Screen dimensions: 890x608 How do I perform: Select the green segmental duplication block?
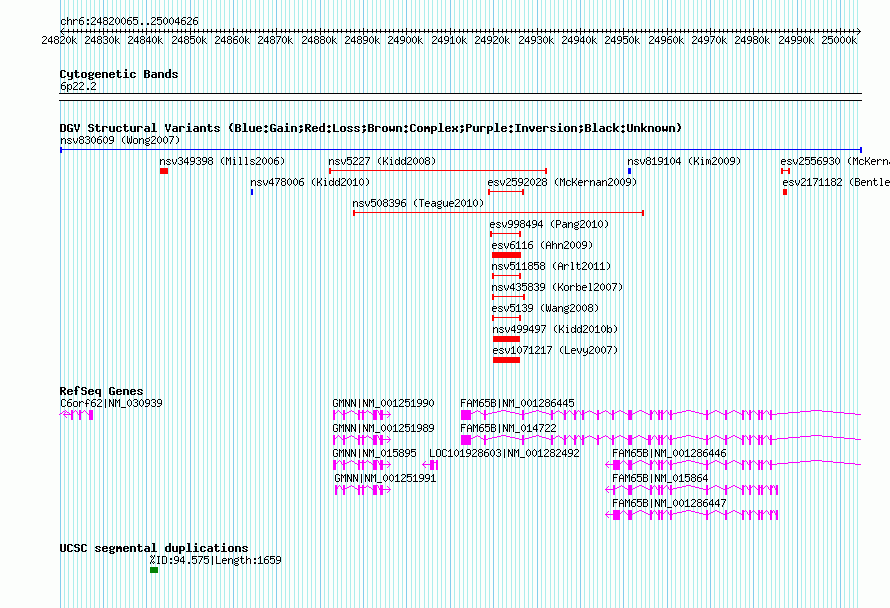click(154, 570)
